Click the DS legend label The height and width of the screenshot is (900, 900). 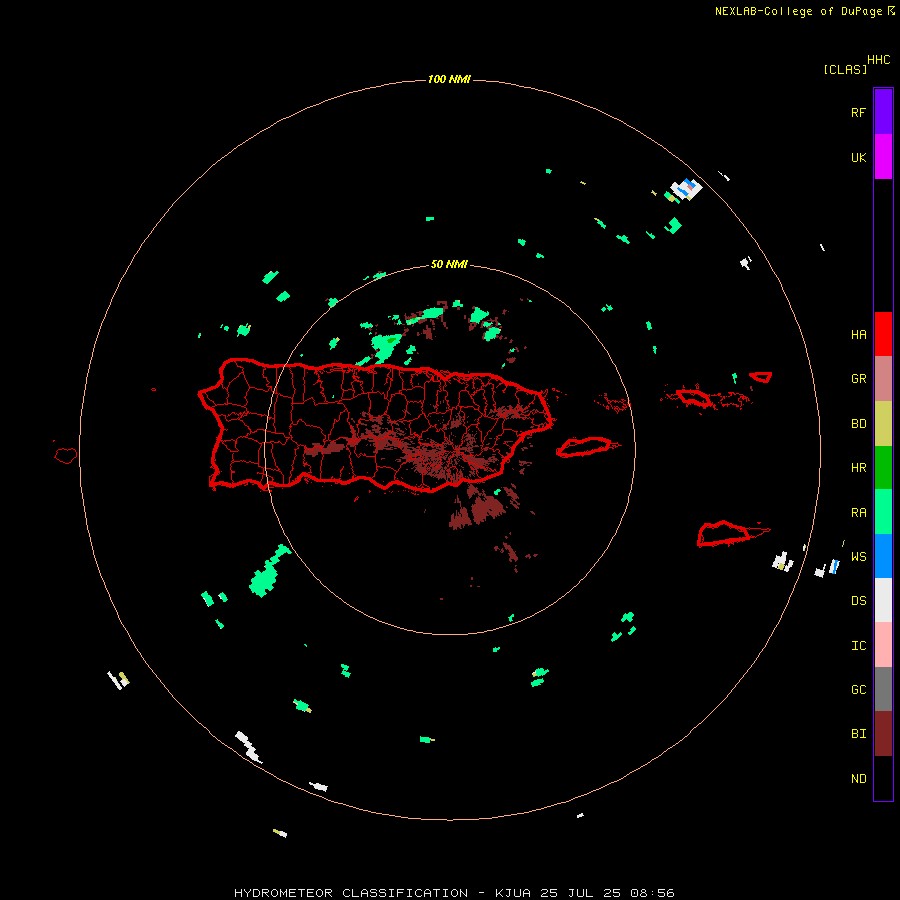pos(858,601)
